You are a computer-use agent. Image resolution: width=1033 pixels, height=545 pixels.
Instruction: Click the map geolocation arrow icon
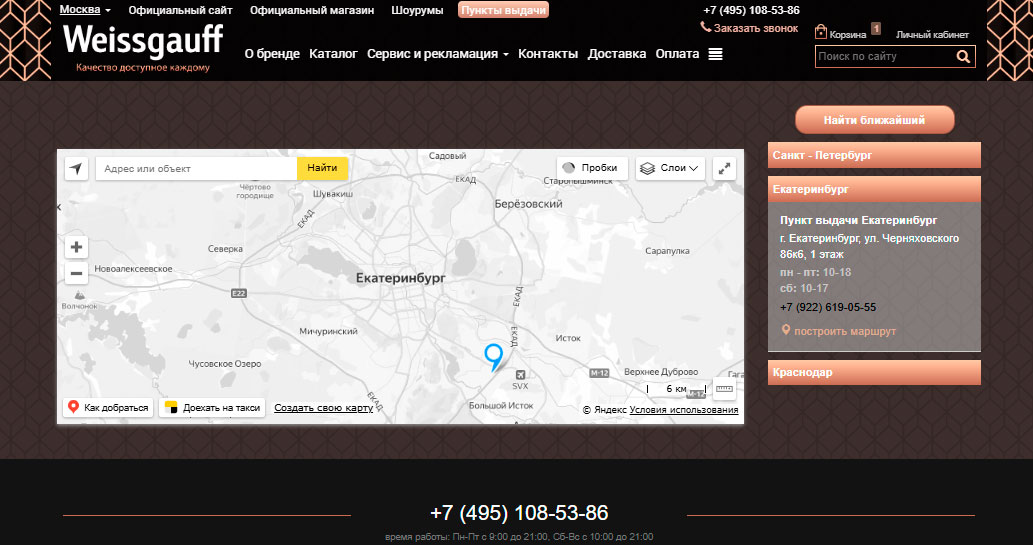[x=76, y=169]
